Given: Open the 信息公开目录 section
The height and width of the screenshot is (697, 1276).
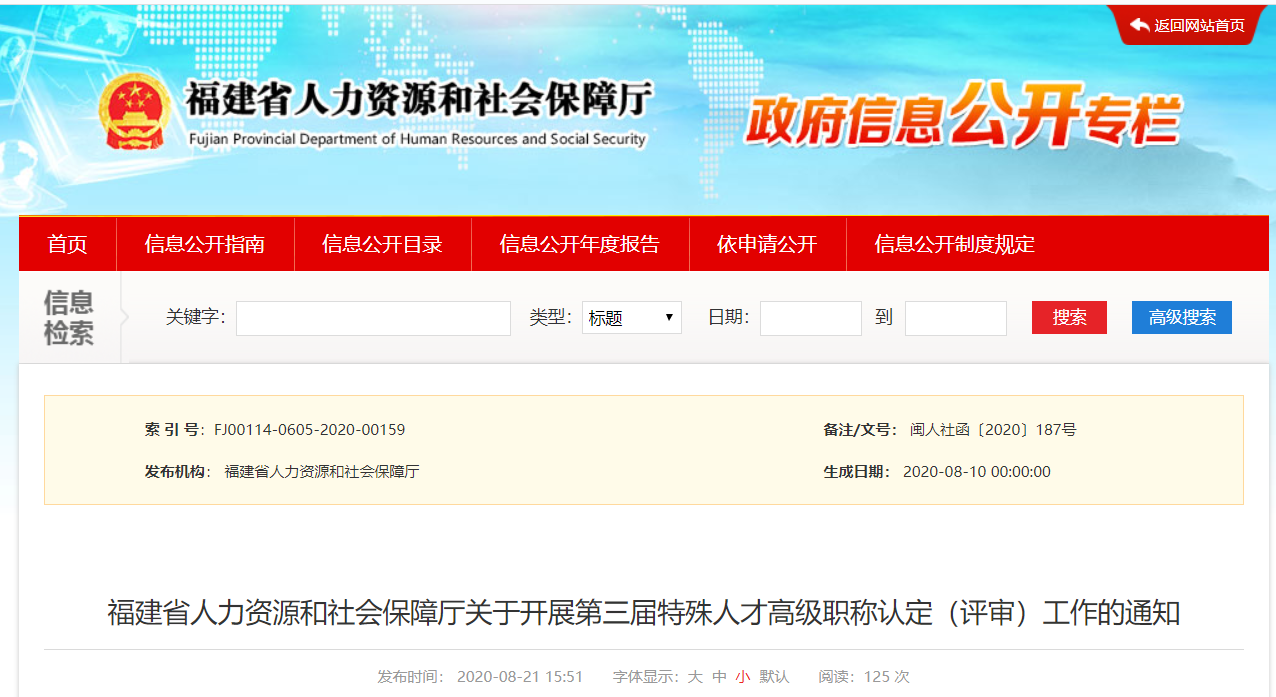Looking at the screenshot, I should point(382,243).
